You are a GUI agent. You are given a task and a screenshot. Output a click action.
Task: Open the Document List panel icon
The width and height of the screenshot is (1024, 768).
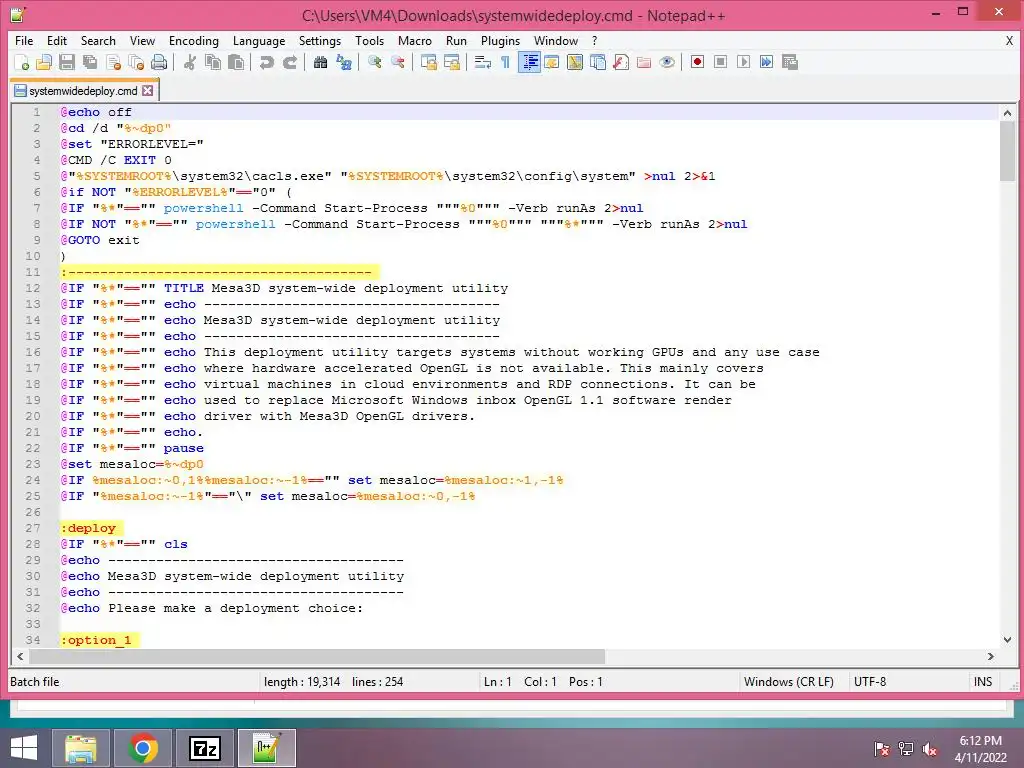click(598, 62)
